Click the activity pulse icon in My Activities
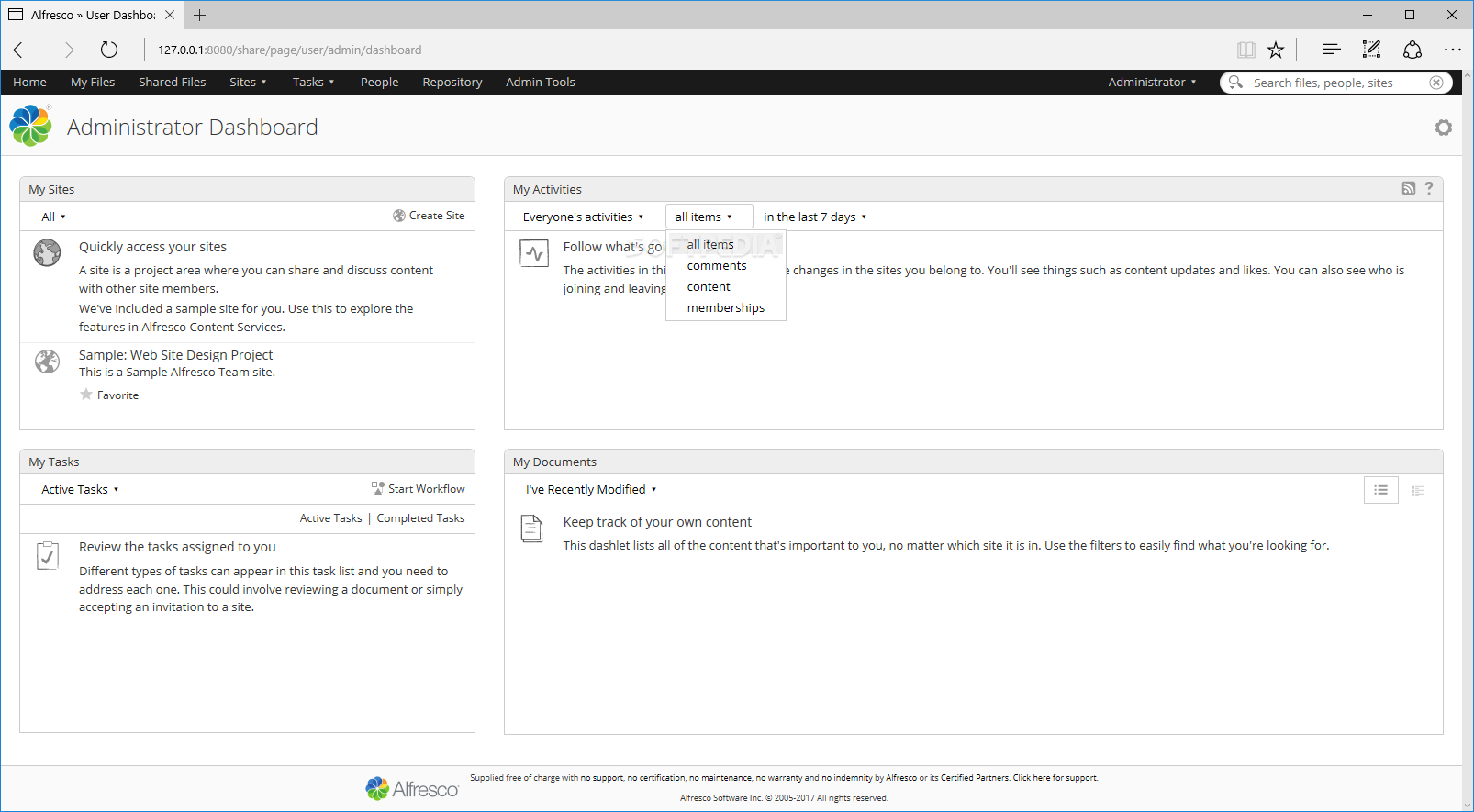1474x812 pixels. (x=534, y=253)
